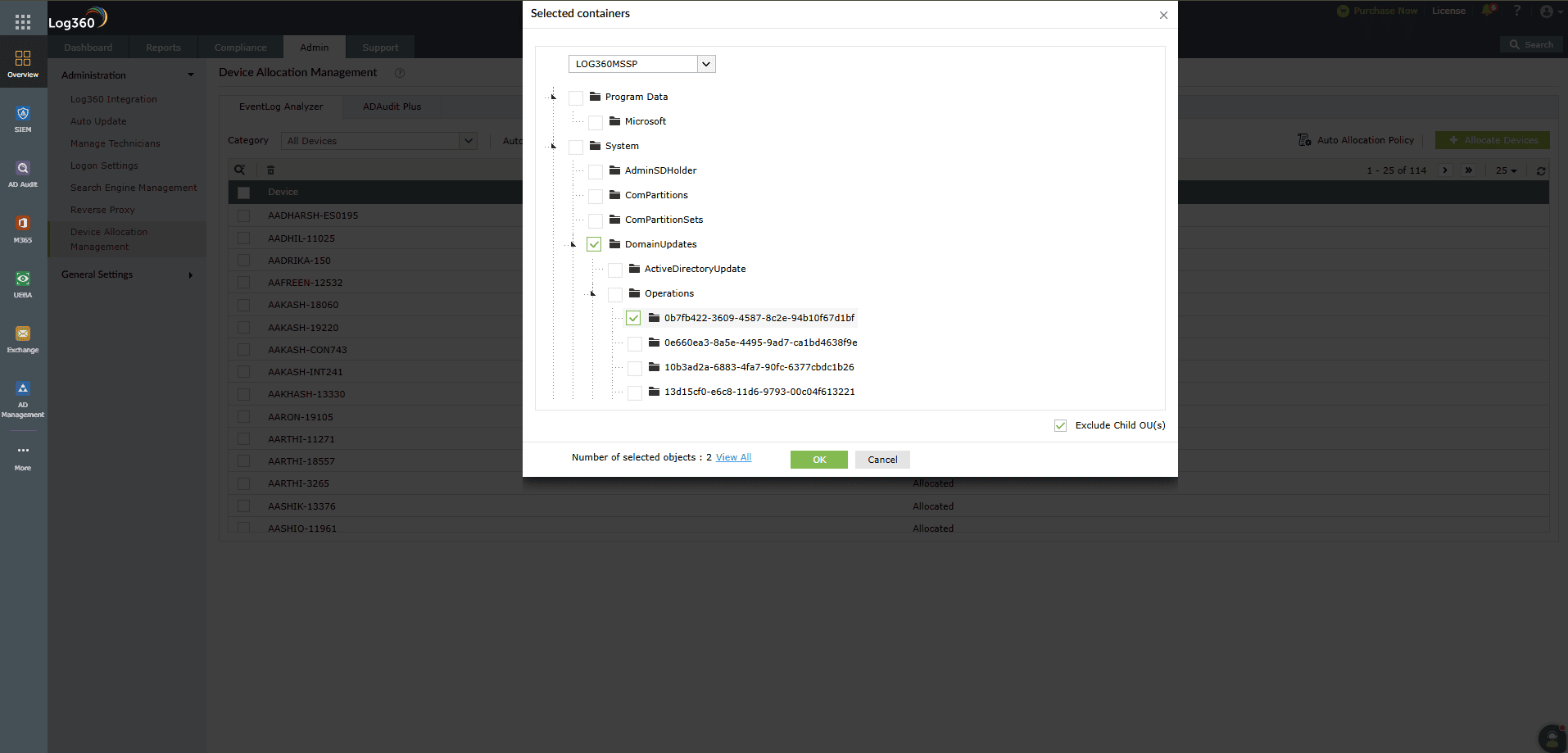Open the LOG360MSSP domain dropdown
1568x753 pixels.
tap(641, 64)
